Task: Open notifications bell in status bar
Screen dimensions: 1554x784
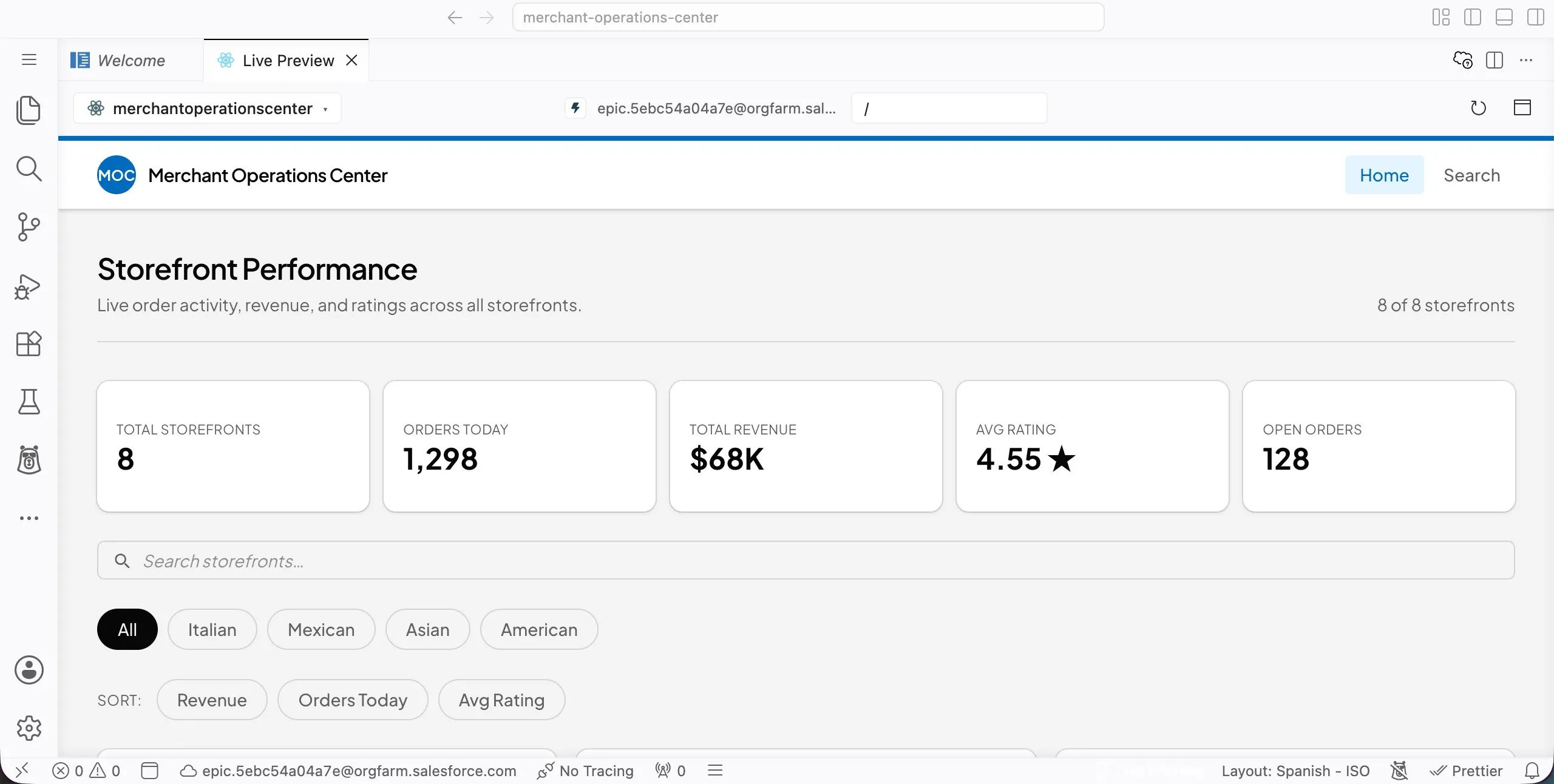Action: tap(1532, 771)
